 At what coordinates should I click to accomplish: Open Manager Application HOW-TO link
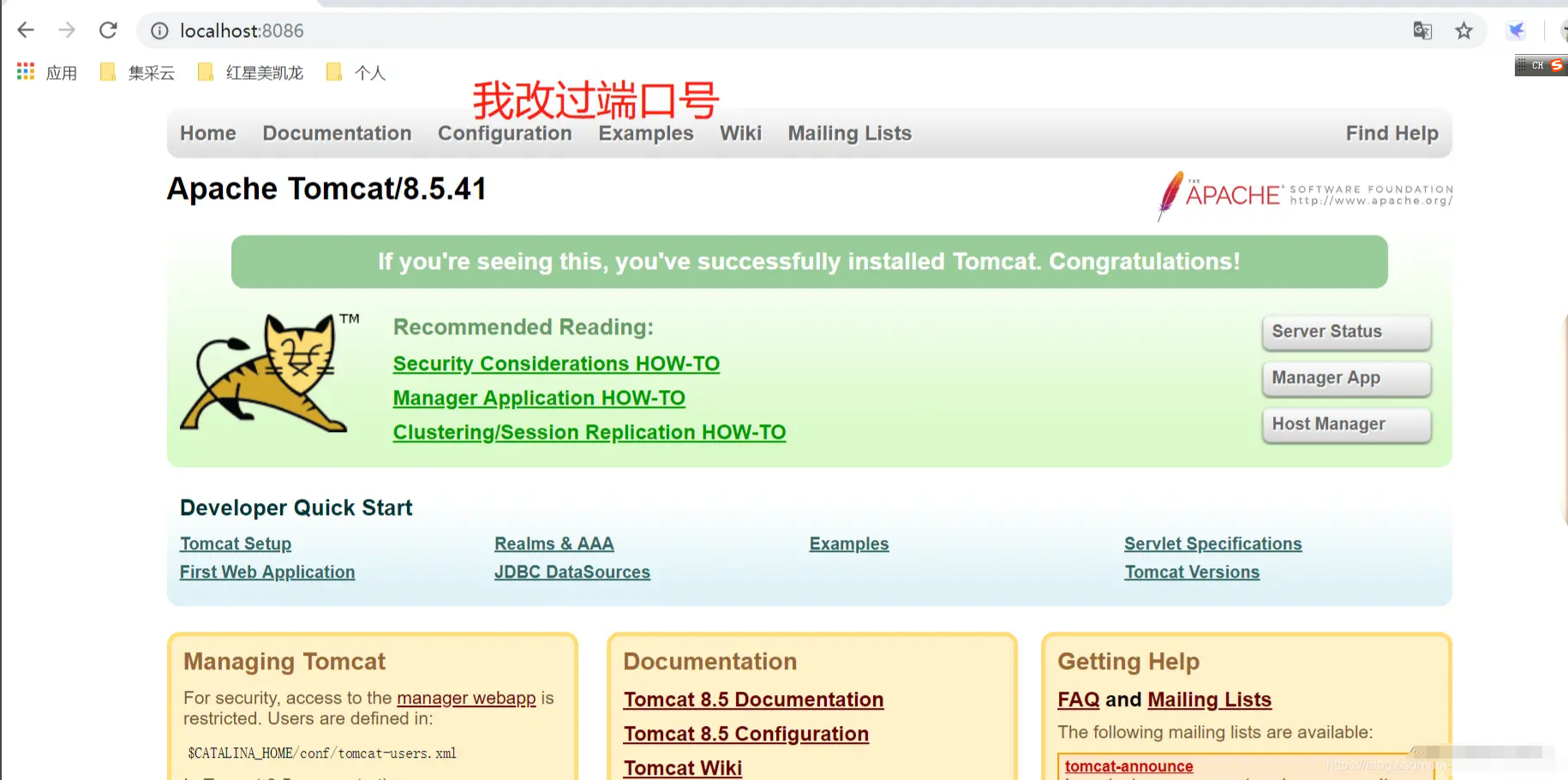pyautogui.click(x=539, y=398)
